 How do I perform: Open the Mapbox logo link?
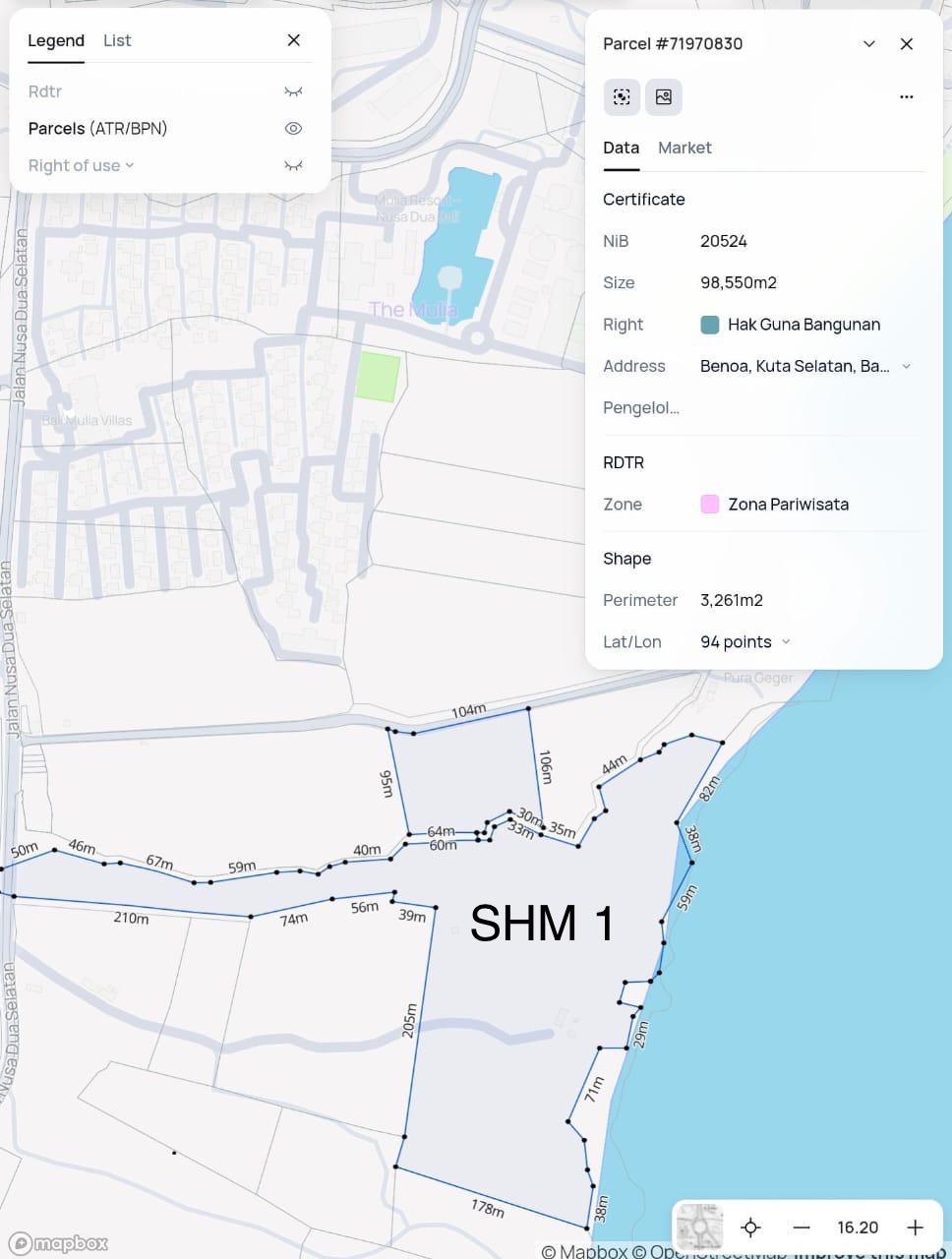click(59, 1243)
